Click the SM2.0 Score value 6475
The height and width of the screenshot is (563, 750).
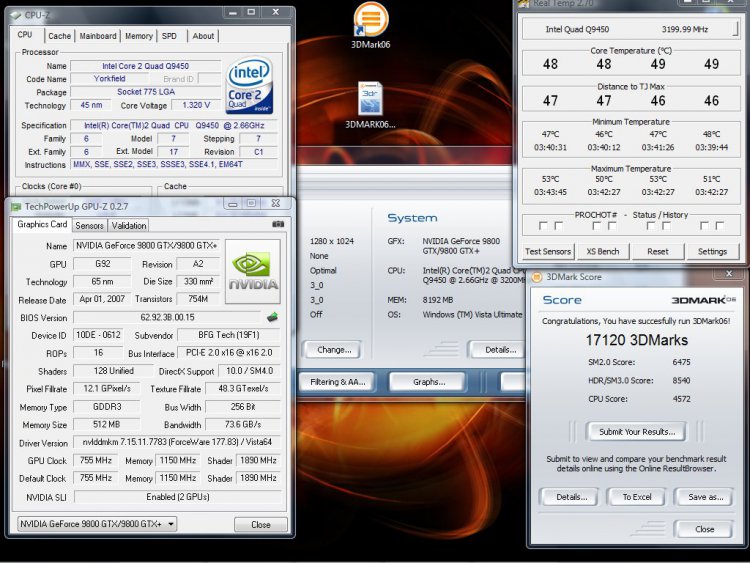pyautogui.click(x=681, y=362)
